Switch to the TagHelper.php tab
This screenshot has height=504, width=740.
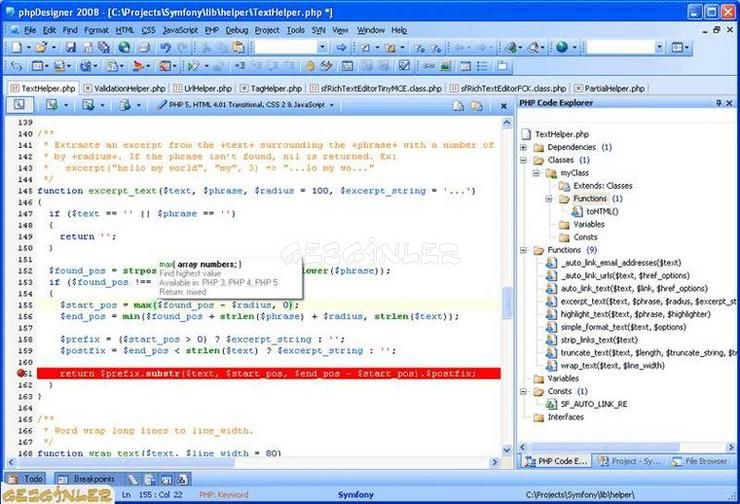tap(271, 88)
